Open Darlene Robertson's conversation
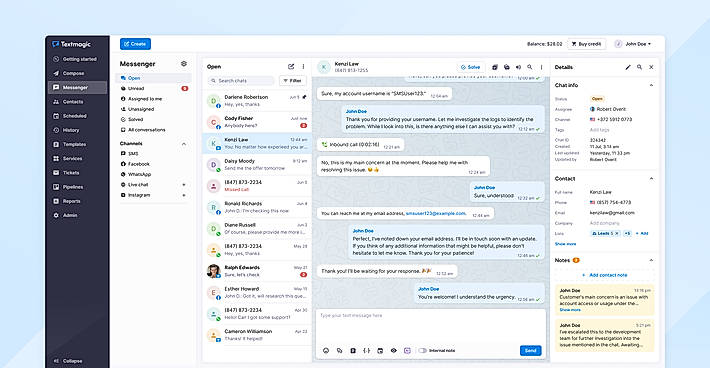The width and height of the screenshot is (710, 368). point(257,100)
